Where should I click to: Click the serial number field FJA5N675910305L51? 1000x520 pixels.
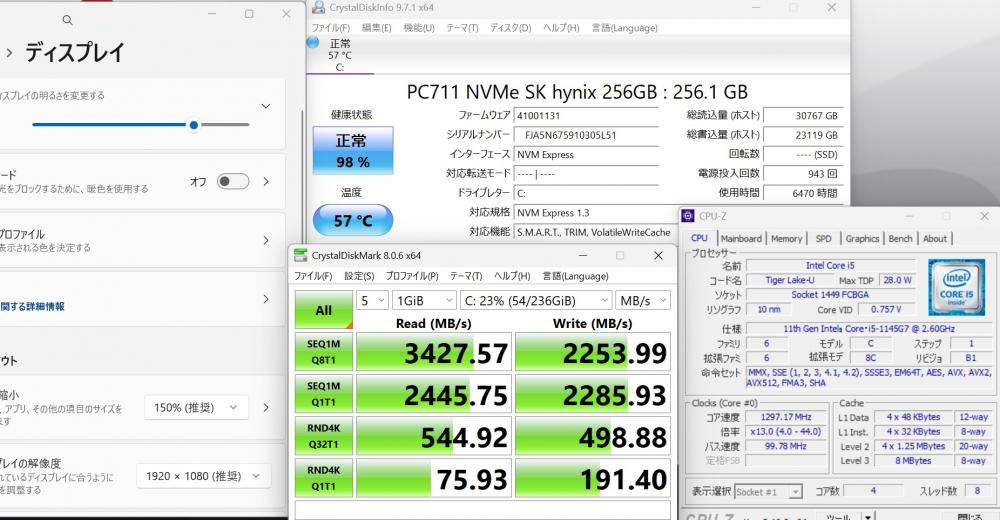(586, 135)
